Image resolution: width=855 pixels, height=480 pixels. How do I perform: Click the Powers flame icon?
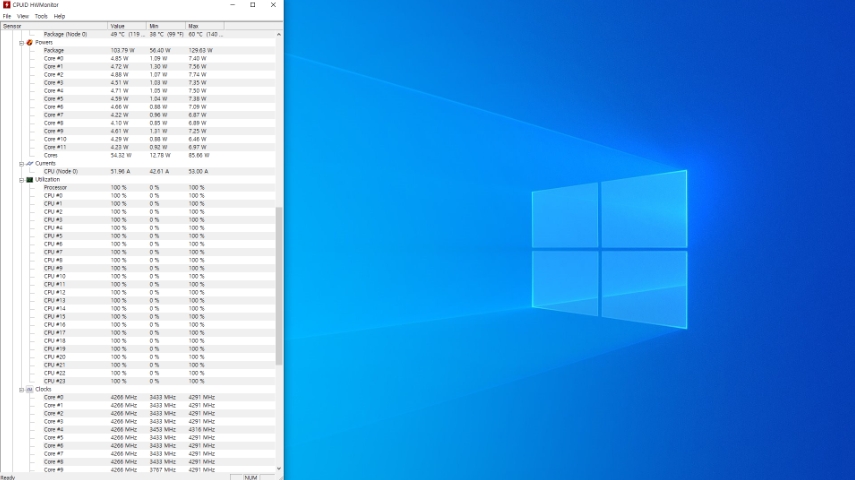(x=29, y=42)
